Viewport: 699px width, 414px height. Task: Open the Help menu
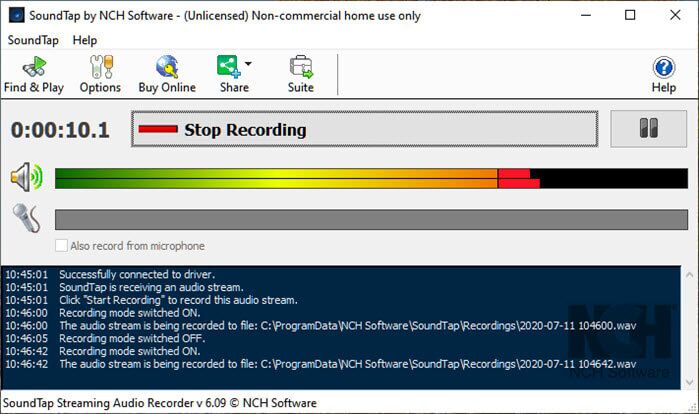(85, 40)
